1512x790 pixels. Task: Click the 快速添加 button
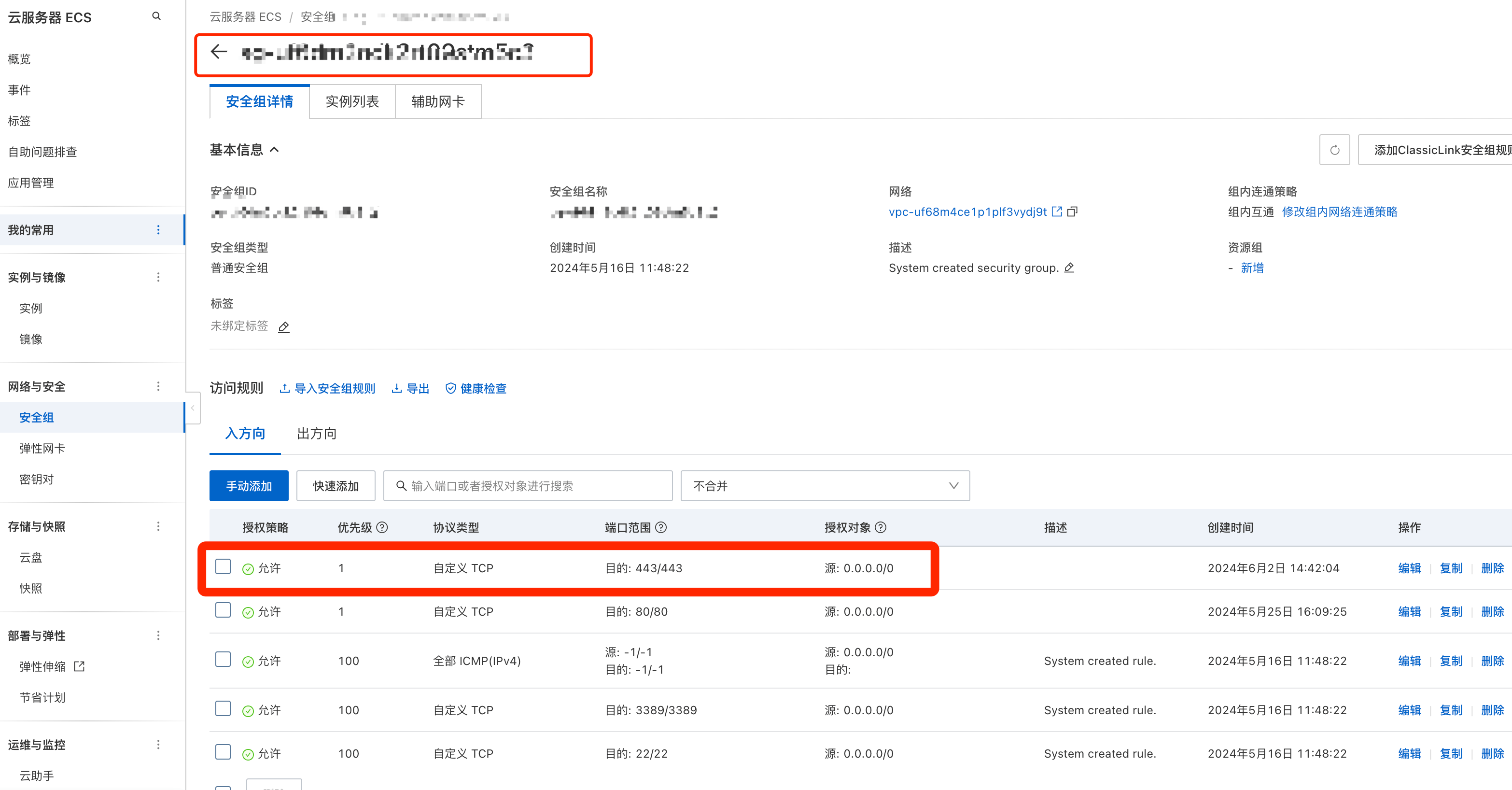(x=336, y=485)
